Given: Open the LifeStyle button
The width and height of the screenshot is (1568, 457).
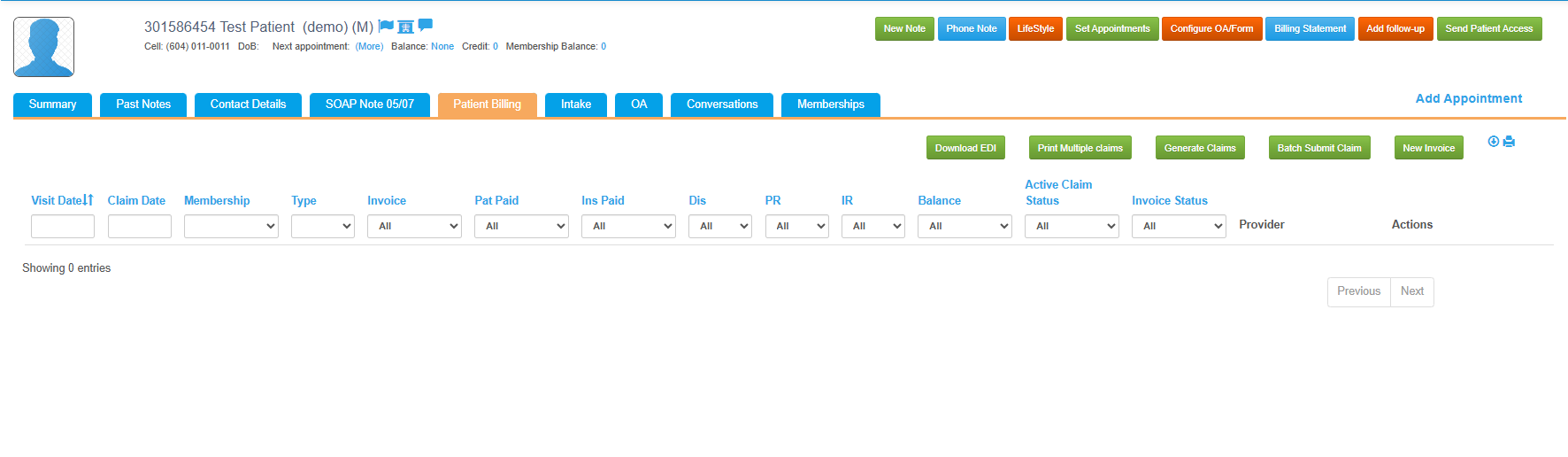Looking at the screenshot, I should [1035, 29].
